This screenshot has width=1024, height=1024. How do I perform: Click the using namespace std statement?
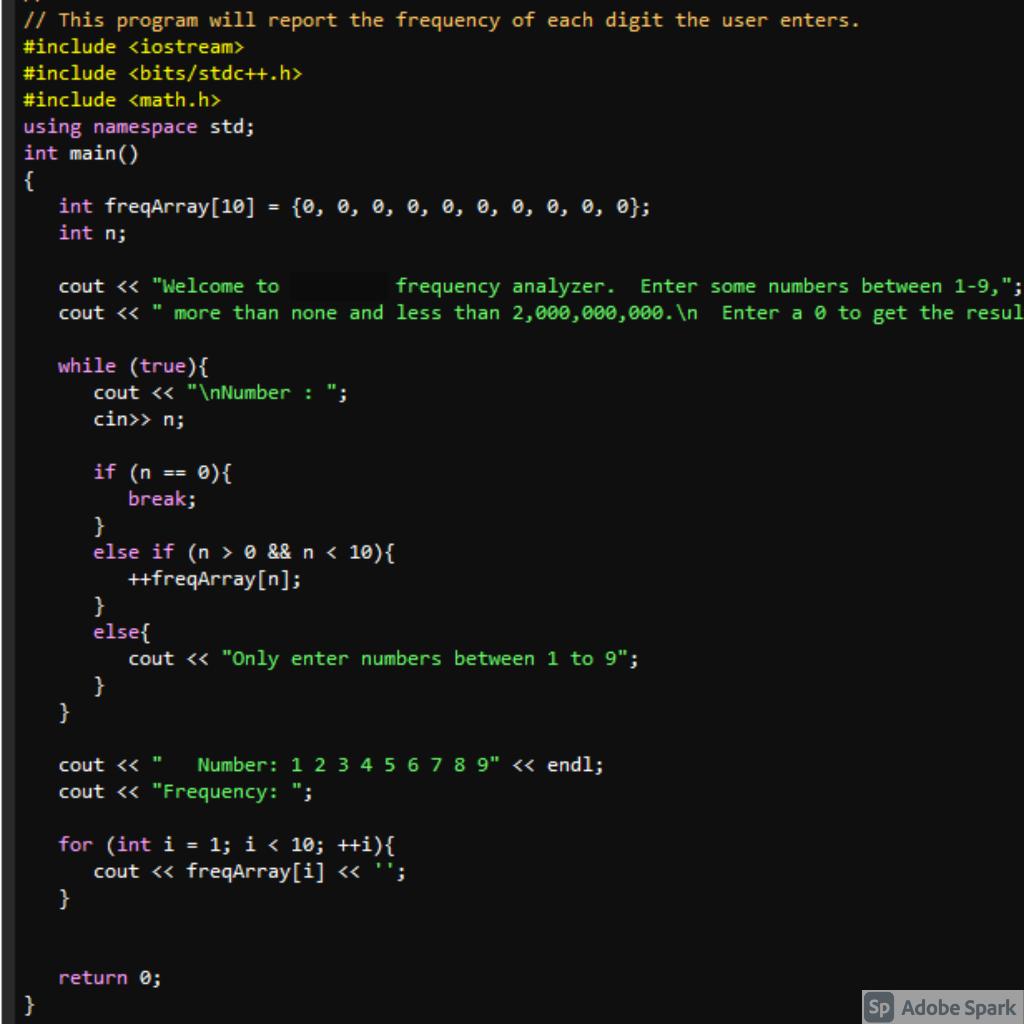tap(139, 126)
